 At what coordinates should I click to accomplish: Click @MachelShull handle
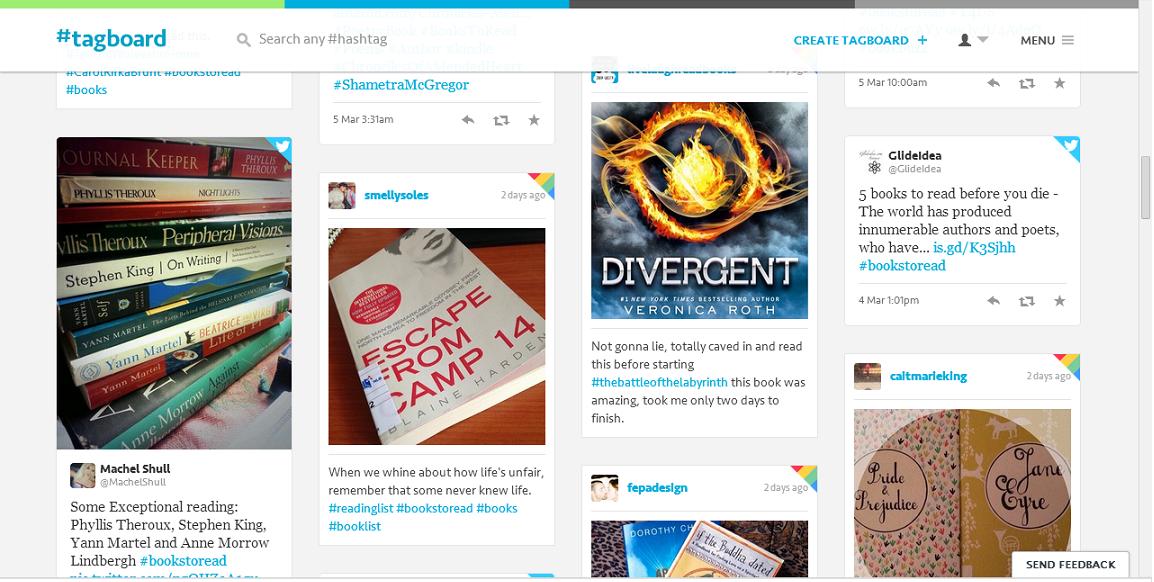[133, 483]
